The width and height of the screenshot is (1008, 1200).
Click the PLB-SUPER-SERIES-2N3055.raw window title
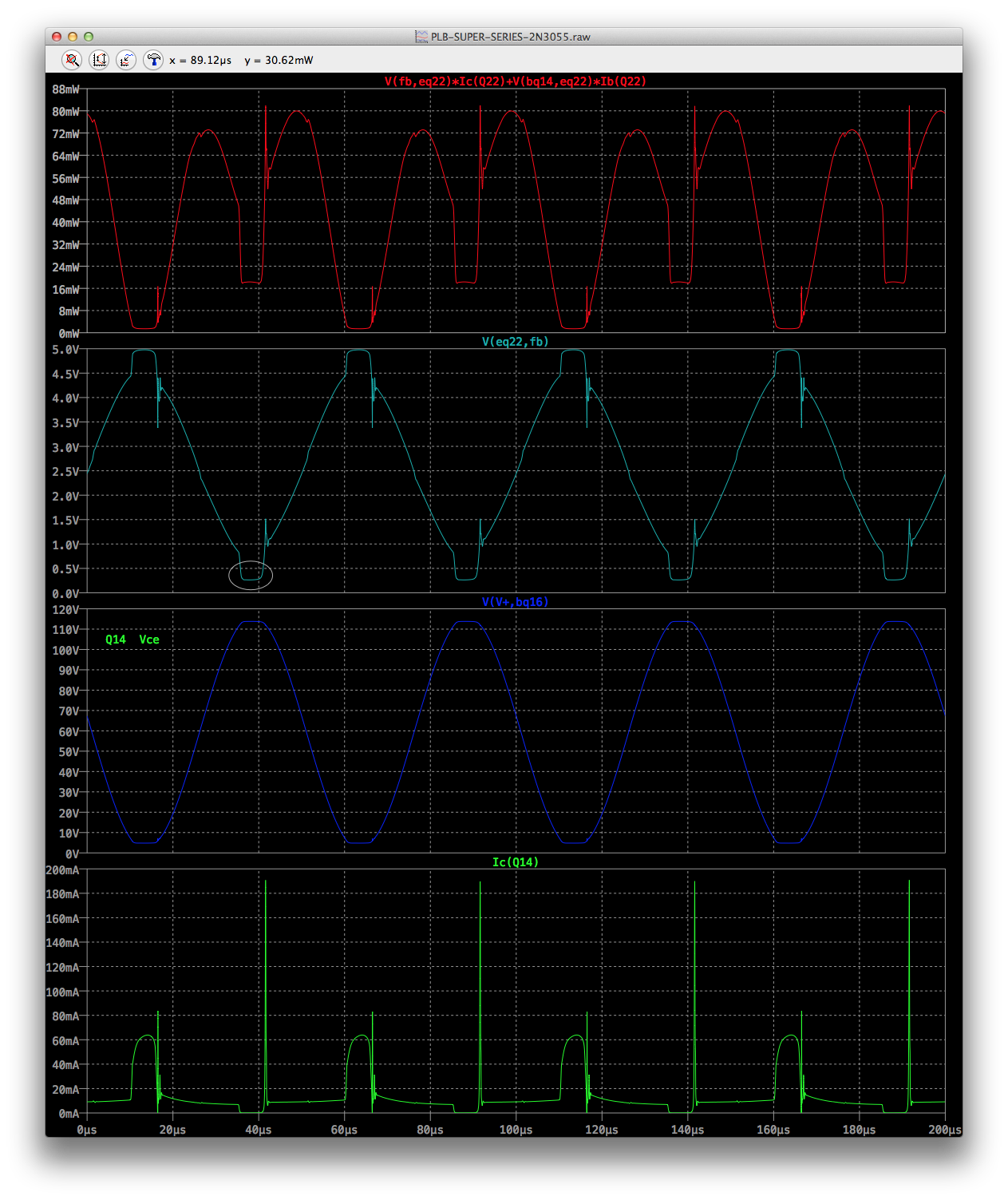point(511,37)
